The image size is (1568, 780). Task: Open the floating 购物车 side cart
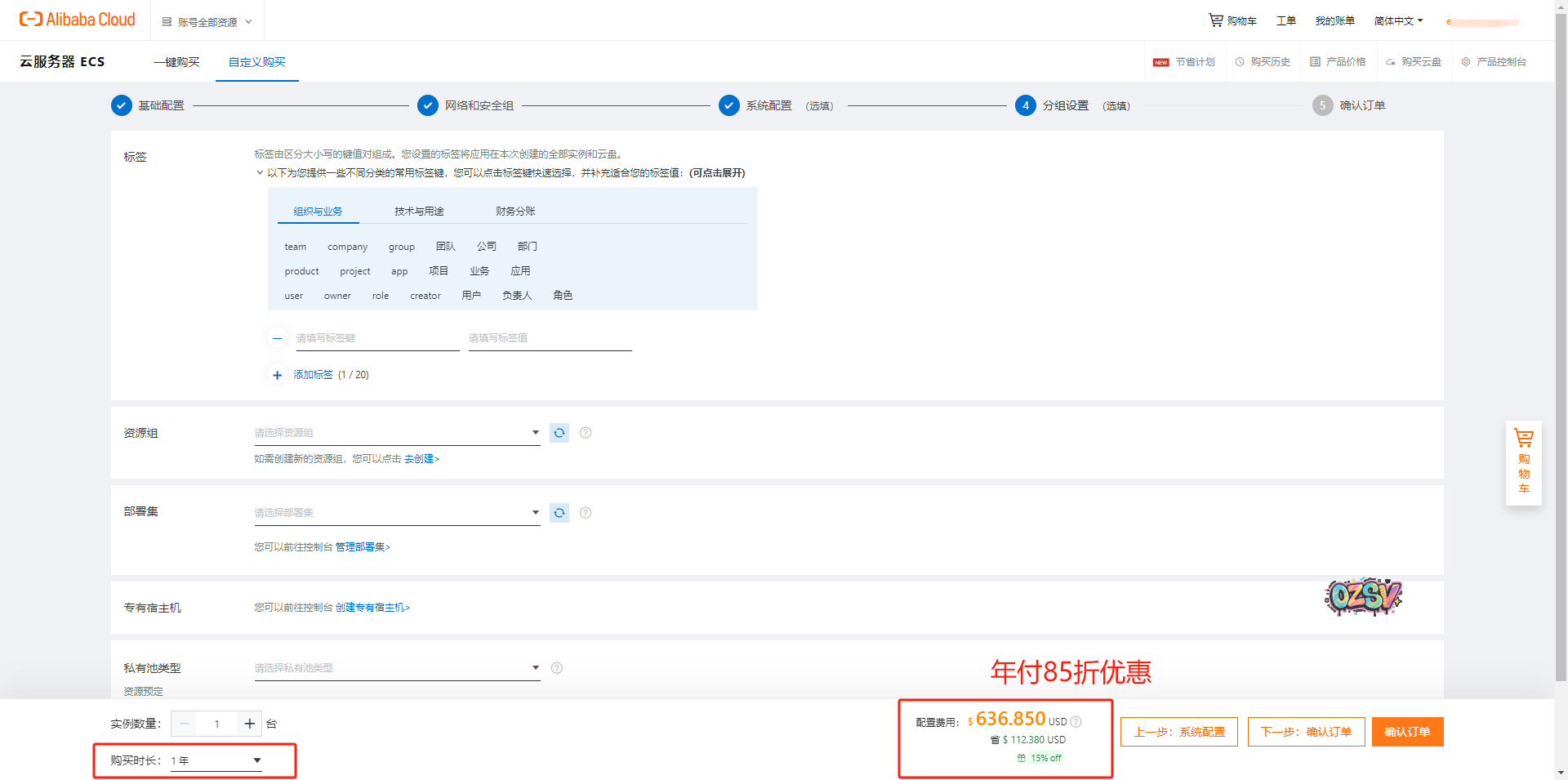[x=1523, y=462]
